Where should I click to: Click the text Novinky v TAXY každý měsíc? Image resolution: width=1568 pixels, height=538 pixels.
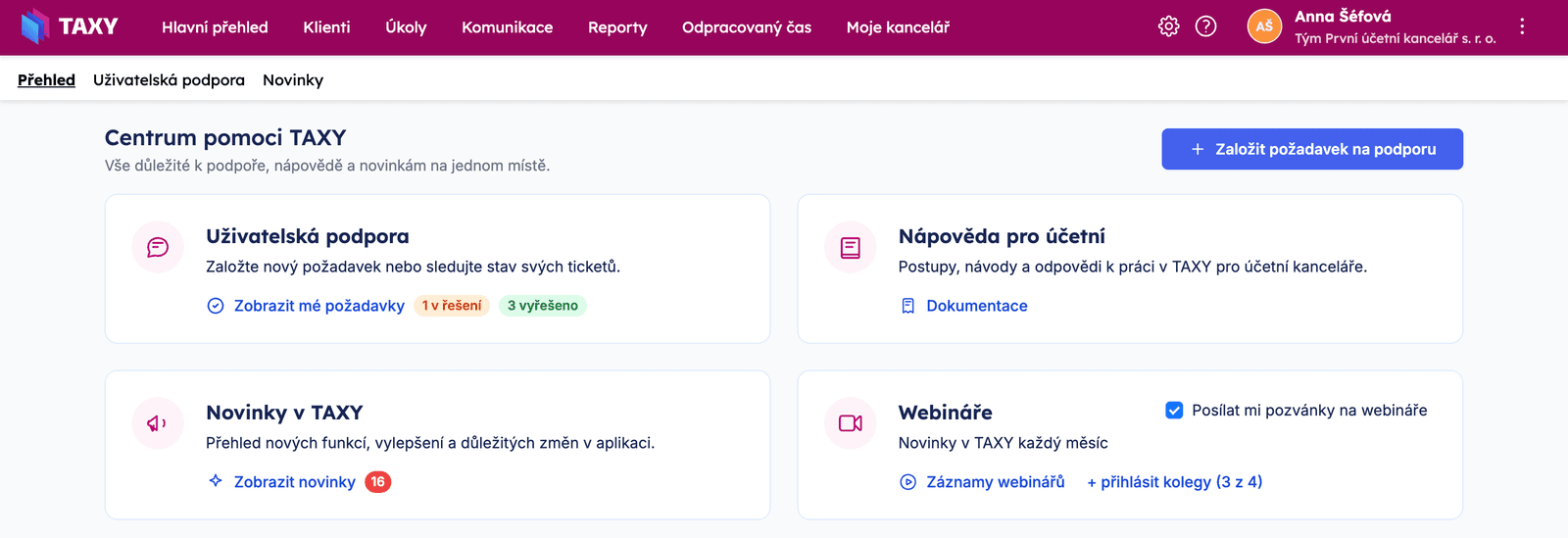pos(1004,443)
